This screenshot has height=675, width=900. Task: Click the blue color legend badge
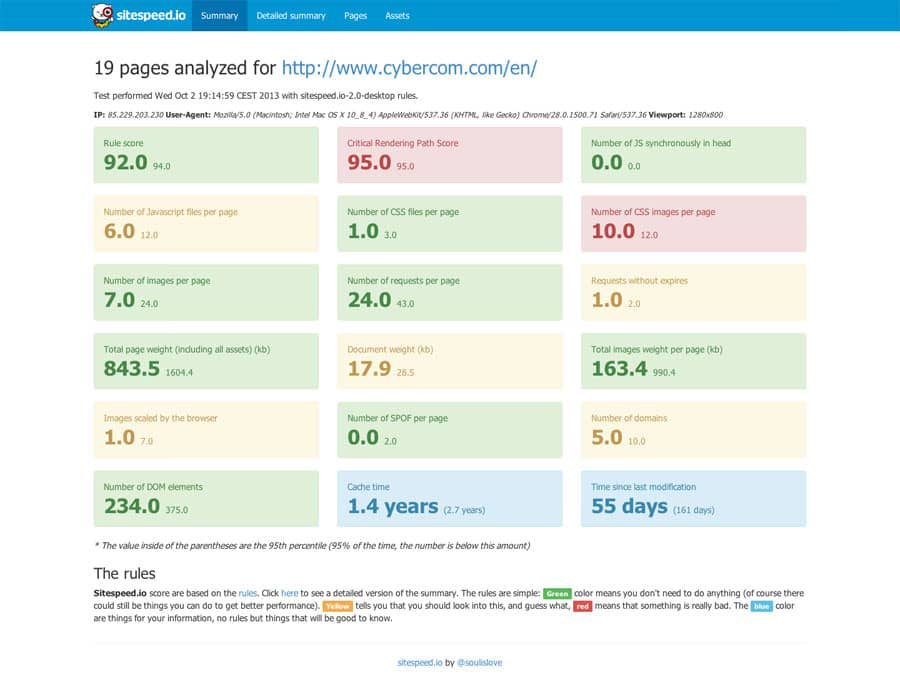pos(761,606)
